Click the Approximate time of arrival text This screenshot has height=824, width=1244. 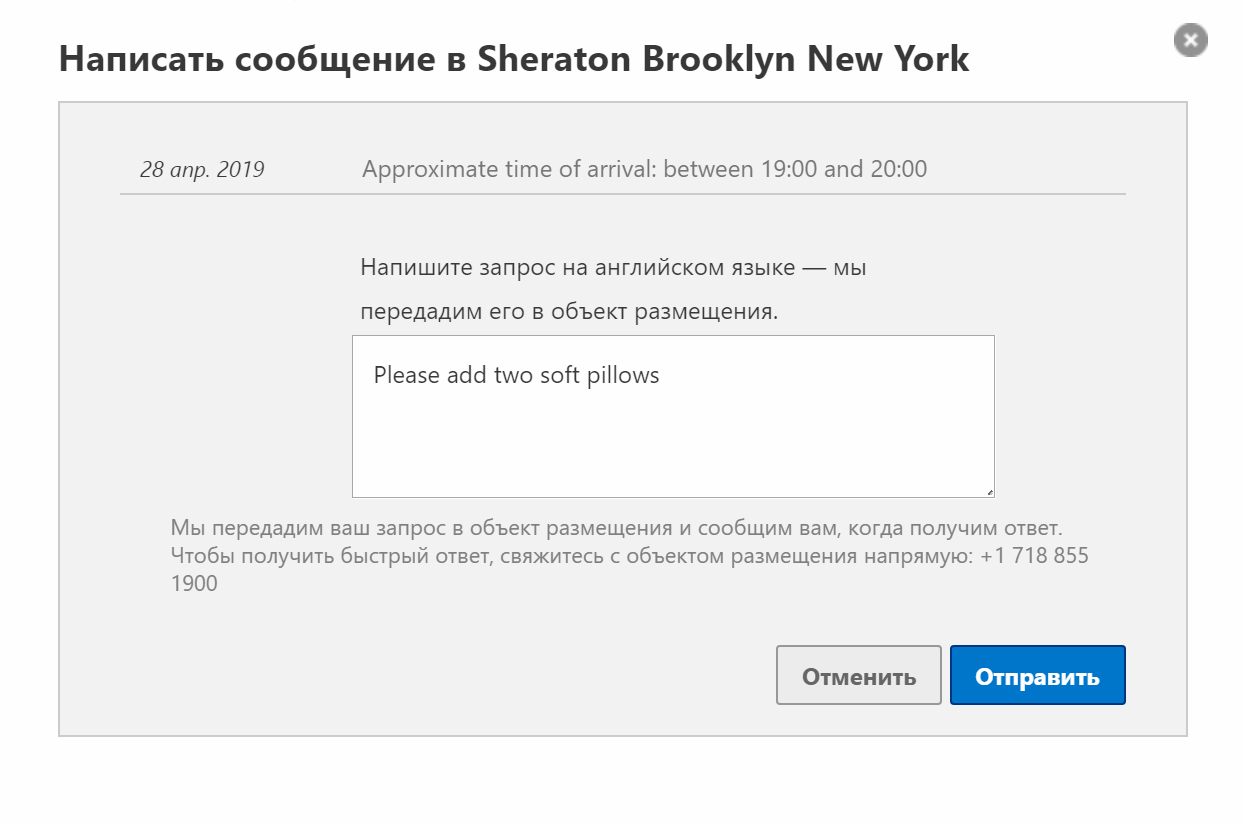tap(644, 169)
